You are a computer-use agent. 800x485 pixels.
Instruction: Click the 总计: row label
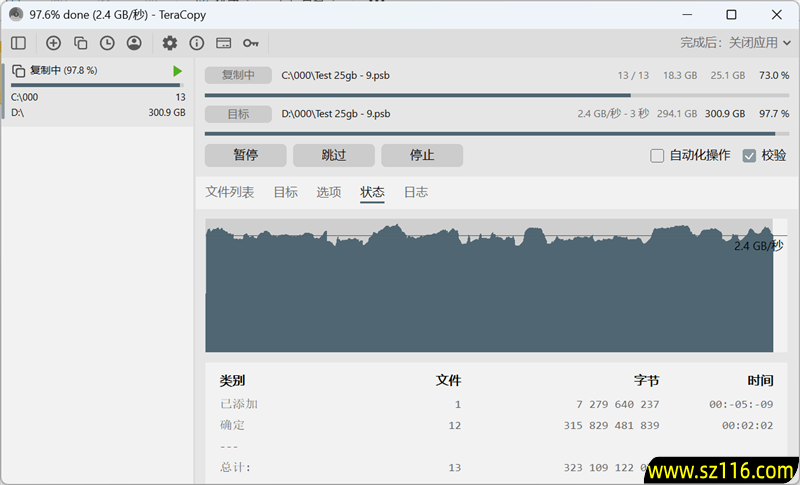point(235,468)
